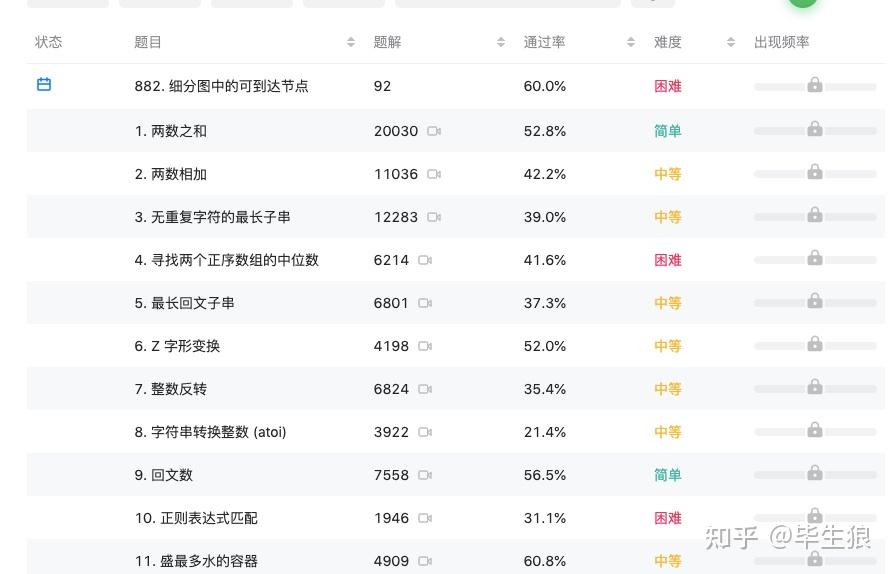Click 简单 difficulty tag for 两数之和

(x=668, y=131)
